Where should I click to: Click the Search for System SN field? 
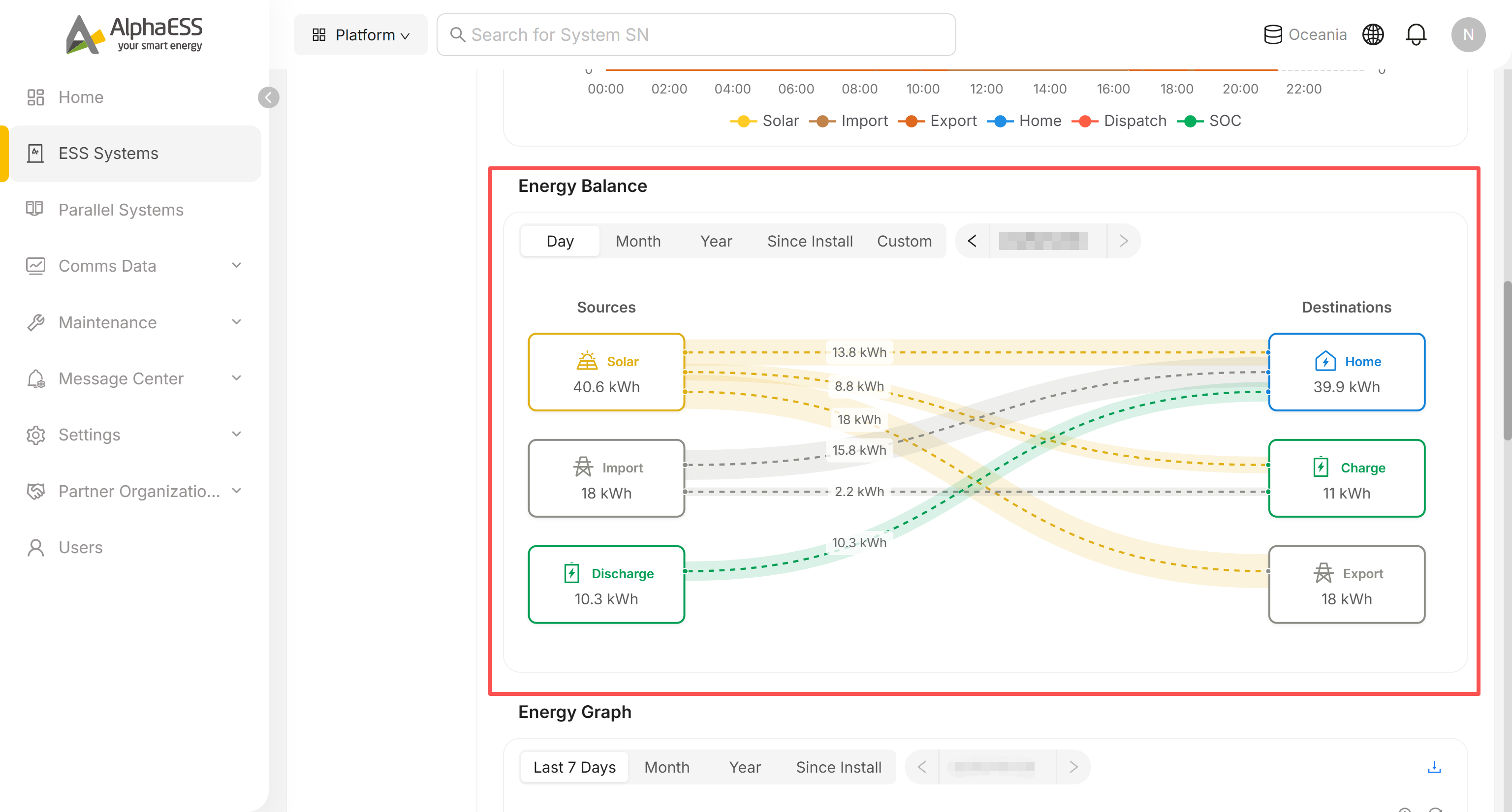tap(695, 34)
